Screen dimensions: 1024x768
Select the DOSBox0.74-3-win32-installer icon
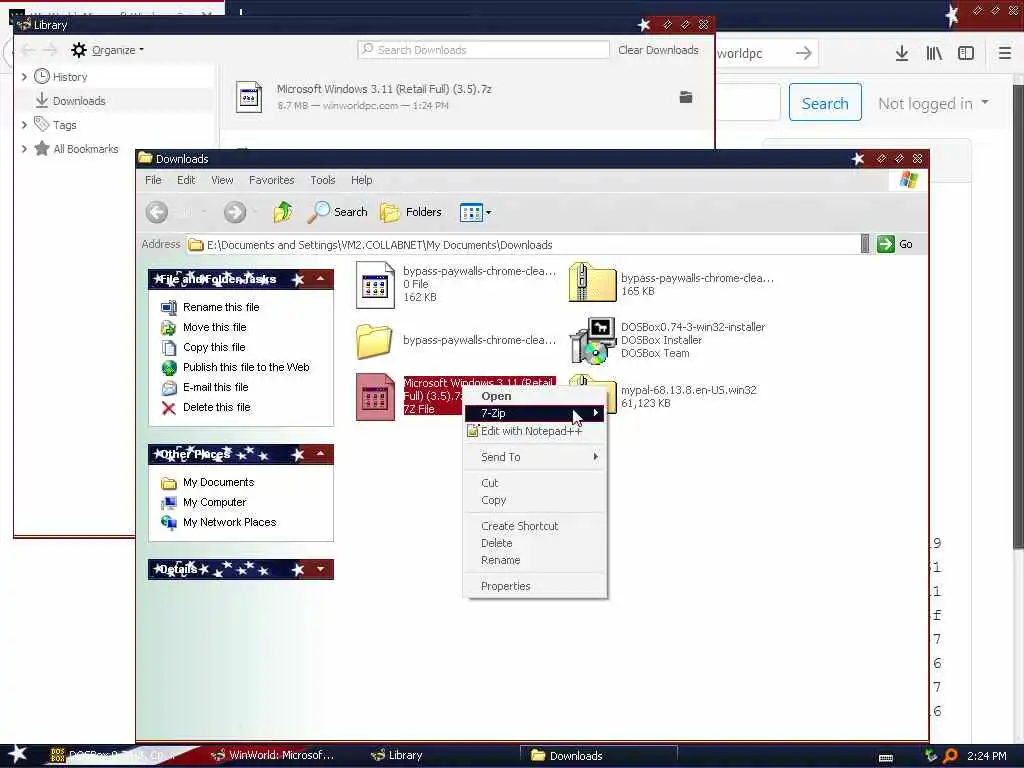point(593,341)
